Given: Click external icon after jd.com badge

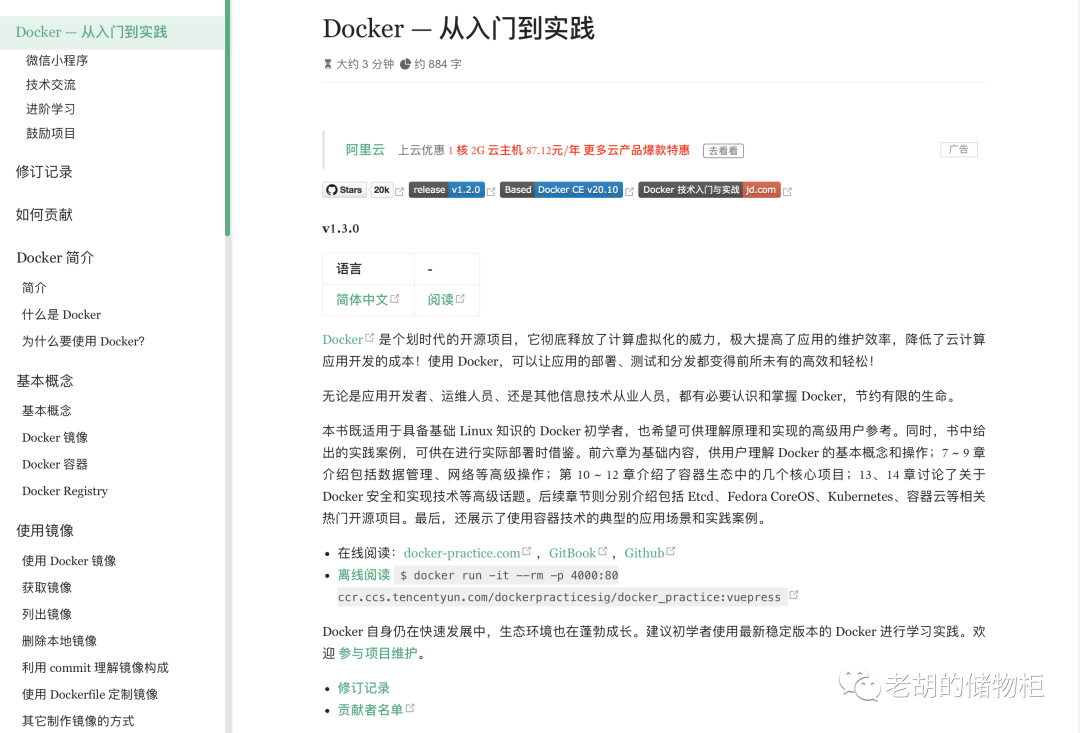Looking at the screenshot, I should [x=787, y=192].
